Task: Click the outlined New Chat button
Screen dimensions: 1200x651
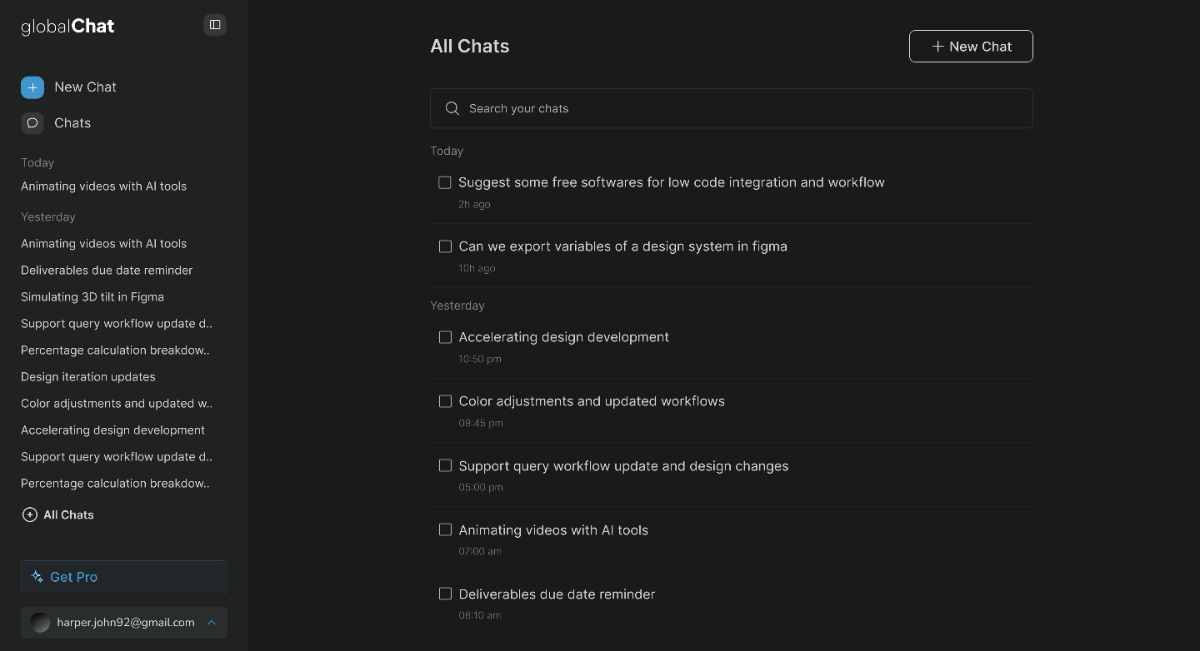Action: (x=970, y=46)
